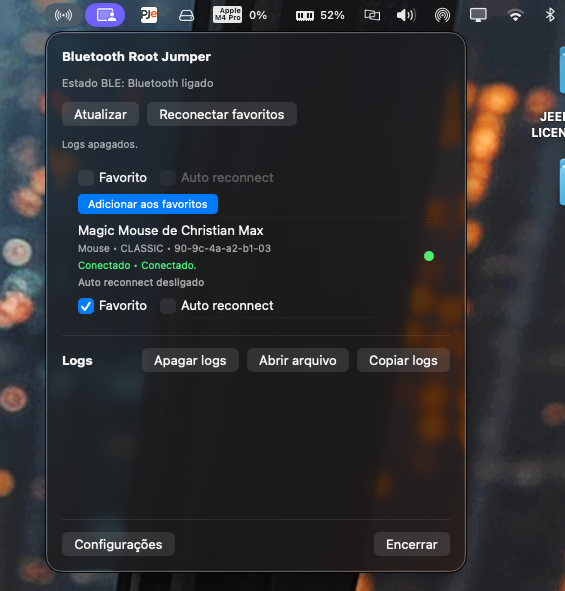The width and height of the screenshot is (565, 591).
Task: Click the green connected status dot
Action: pyautogui.click(x=429, y=256)
